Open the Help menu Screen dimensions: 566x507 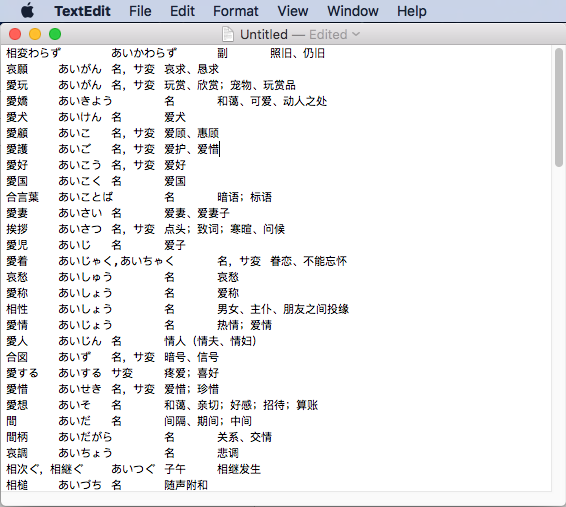click(x=412, y=11)
